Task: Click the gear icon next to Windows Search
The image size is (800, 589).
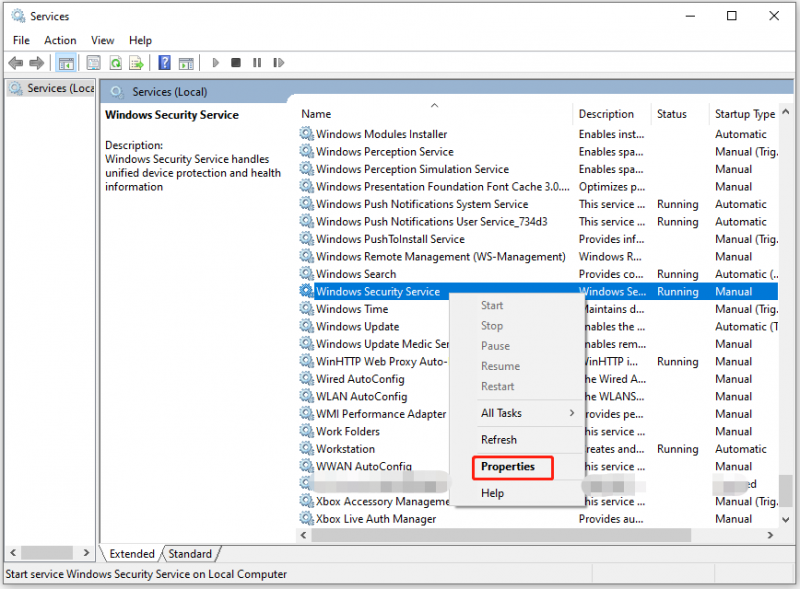Action: coord(306,274)
